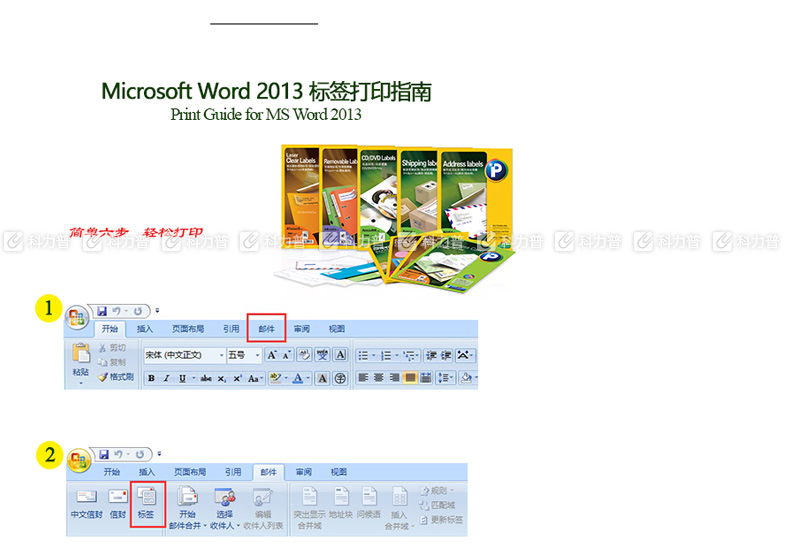Toggle Italic formatting
This screenshot has height=553, width=790.
[x=166, y=378]
